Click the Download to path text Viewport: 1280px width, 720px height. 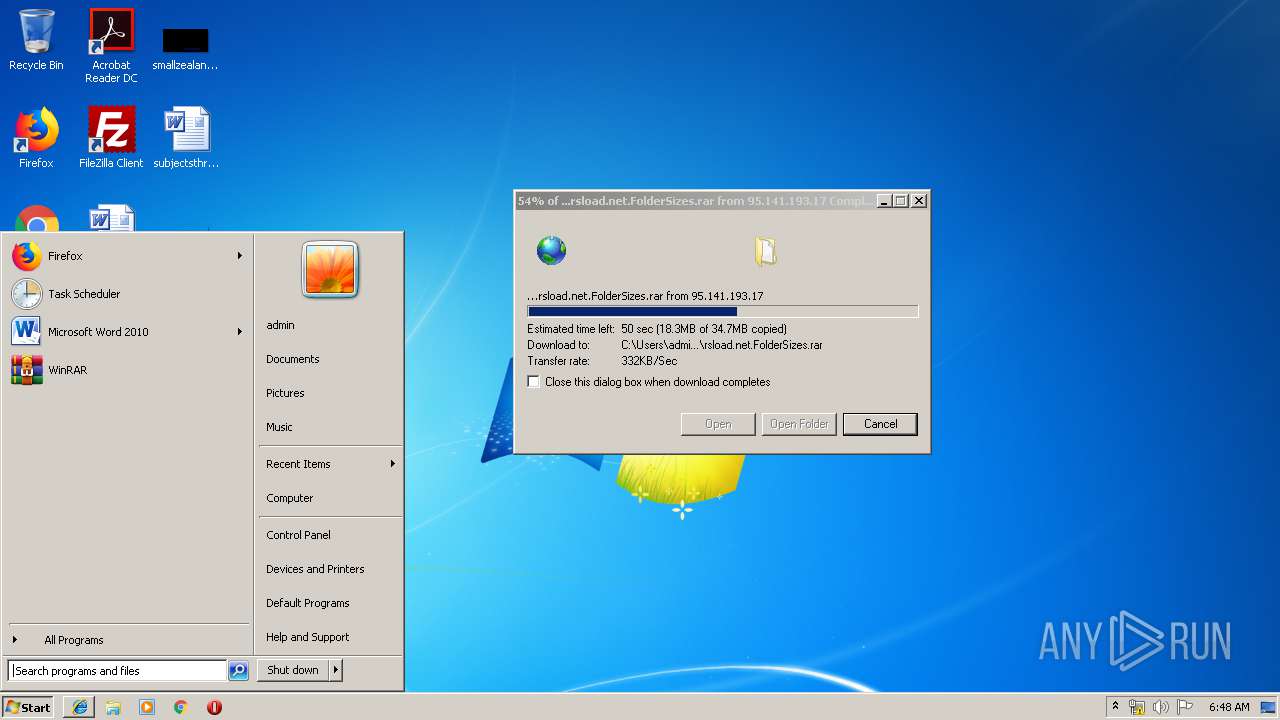coord(722,345)
